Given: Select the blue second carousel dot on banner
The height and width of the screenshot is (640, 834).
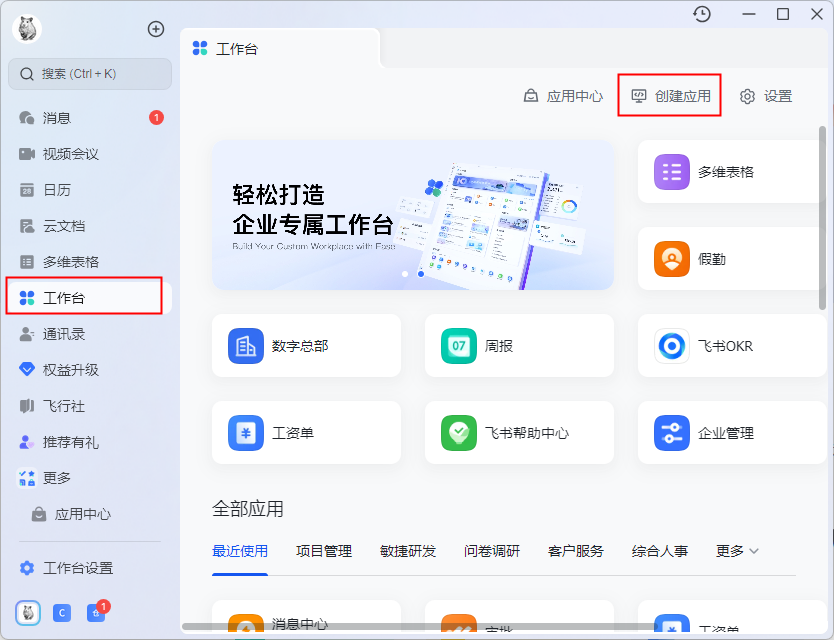Looking at the screenshot, I should coord(421,274).
